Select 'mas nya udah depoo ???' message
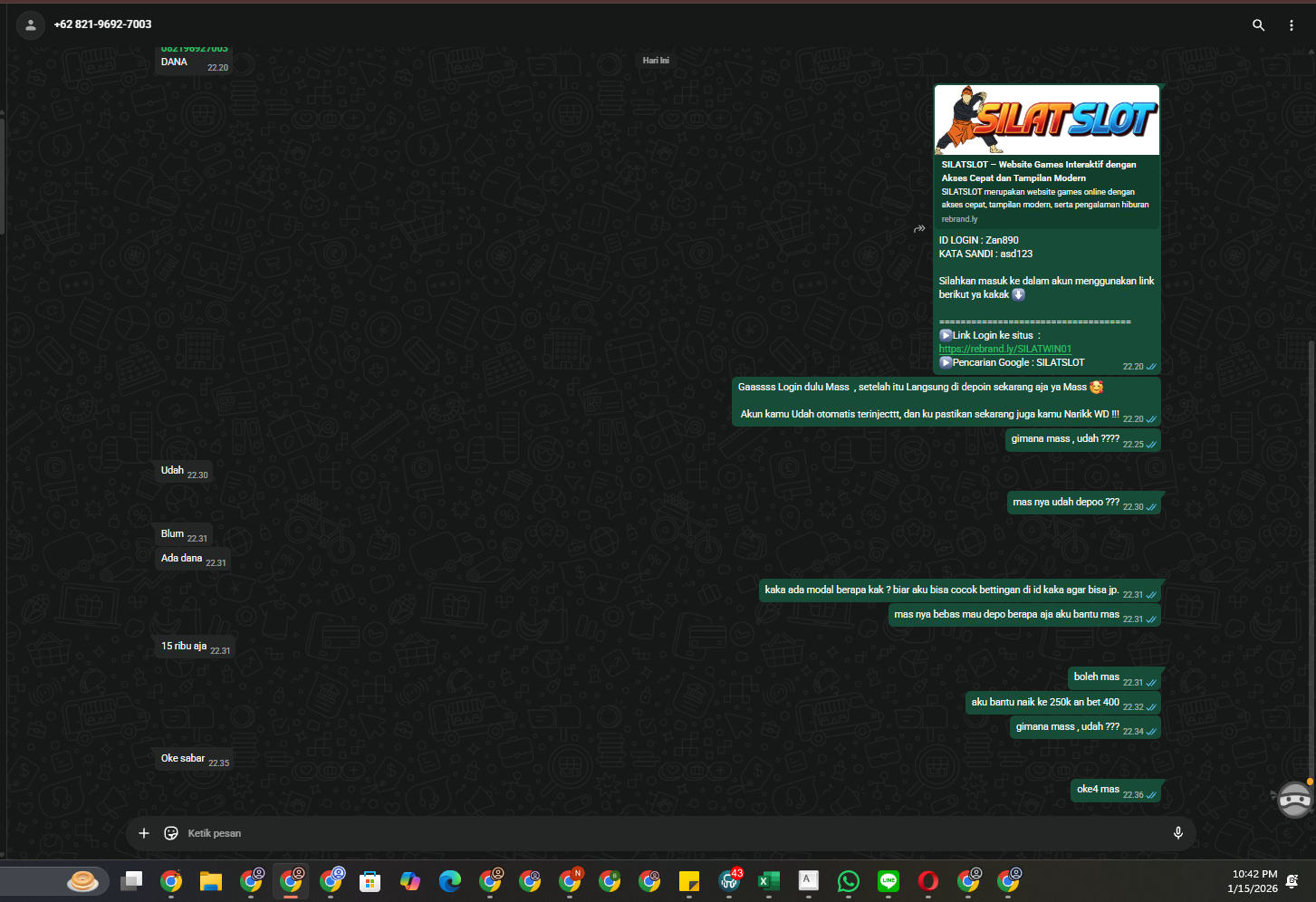 click(x=1084, y=503)
